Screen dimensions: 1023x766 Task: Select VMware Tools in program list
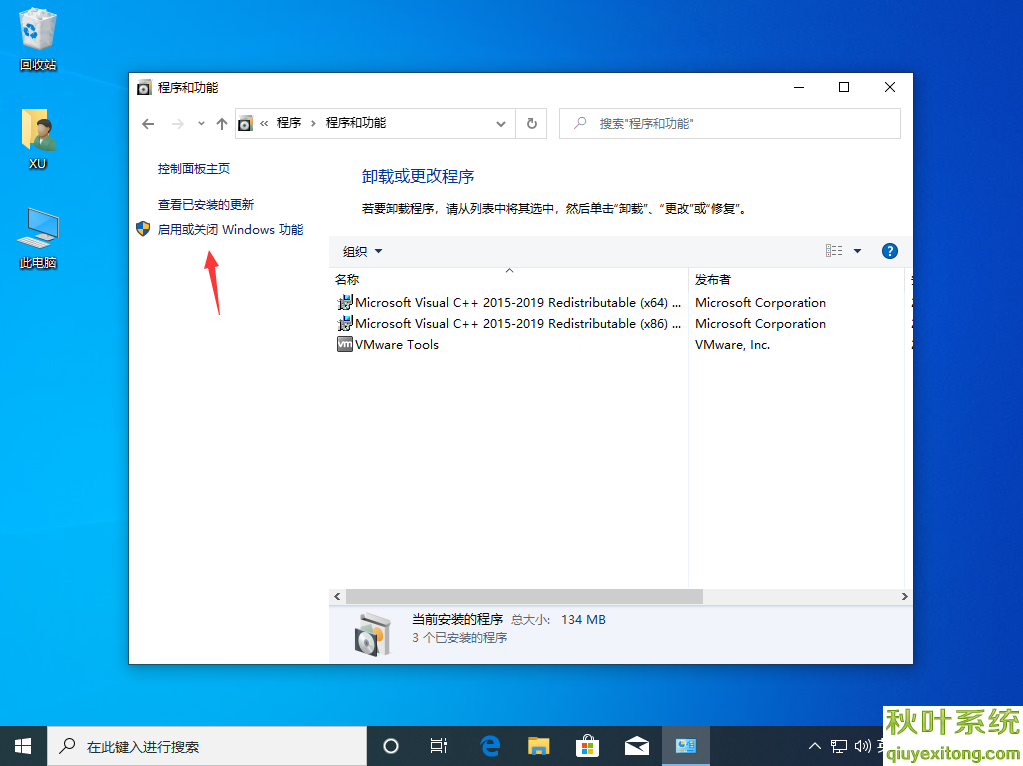pos(396,345)
